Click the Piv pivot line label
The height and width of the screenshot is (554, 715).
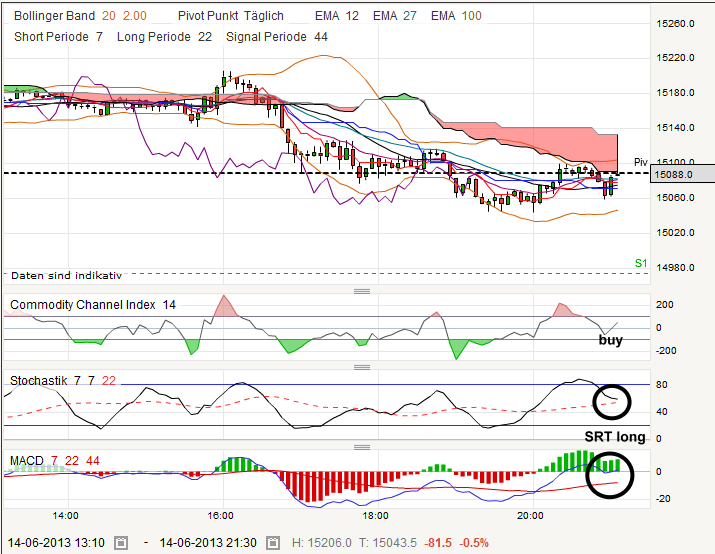click(x=641, y=162)
